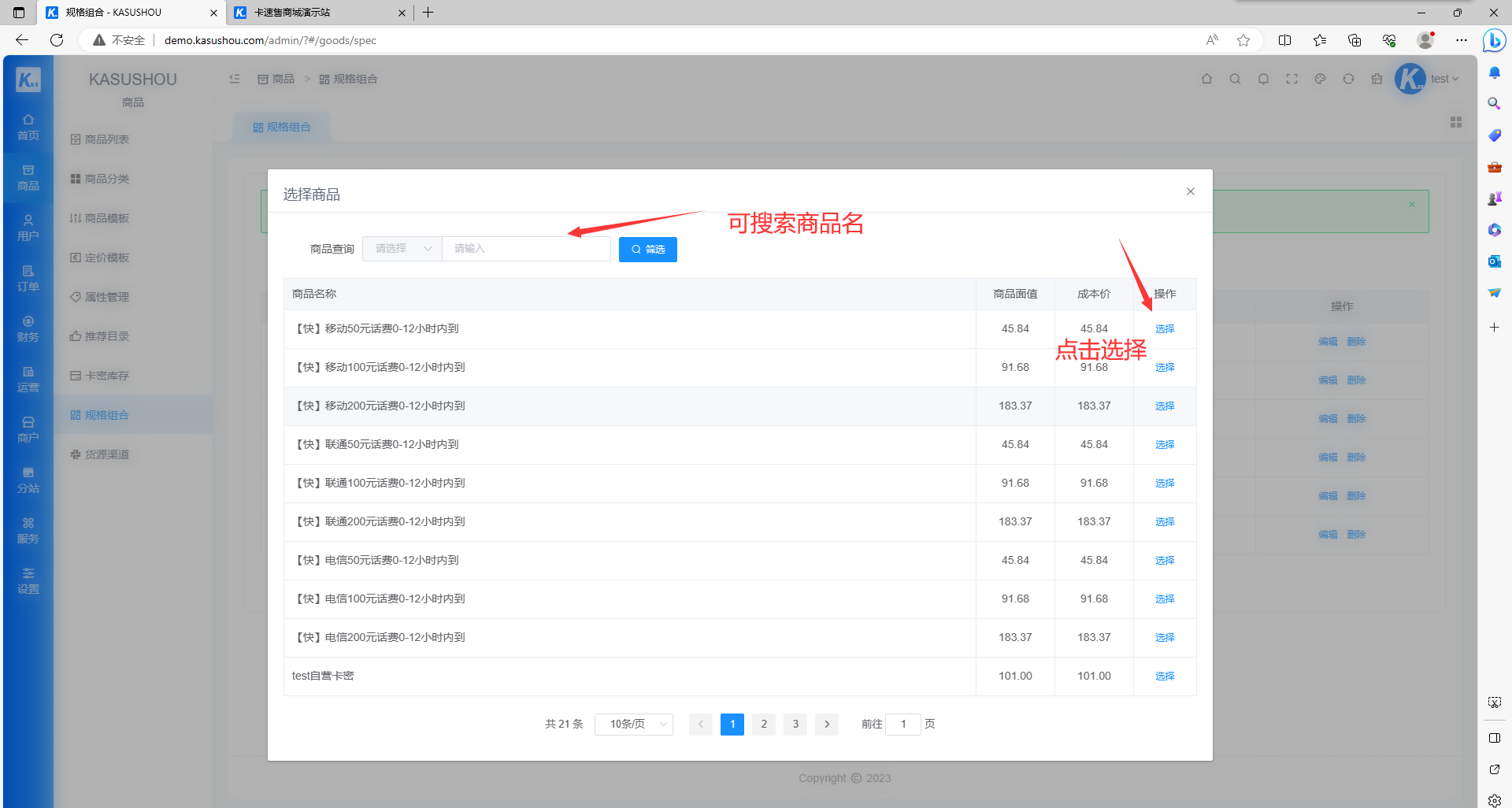
Task: Select 【快】移动50元话费 product row link
Action: pyautogui.click(x=1165, y=329)
